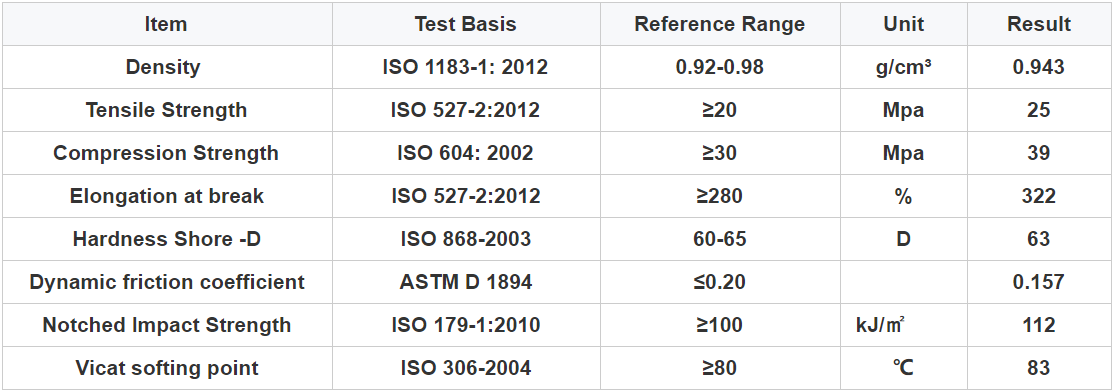Select the Hardness Shore -D cell
The image size is (1114, 392).
coord(166,239)
